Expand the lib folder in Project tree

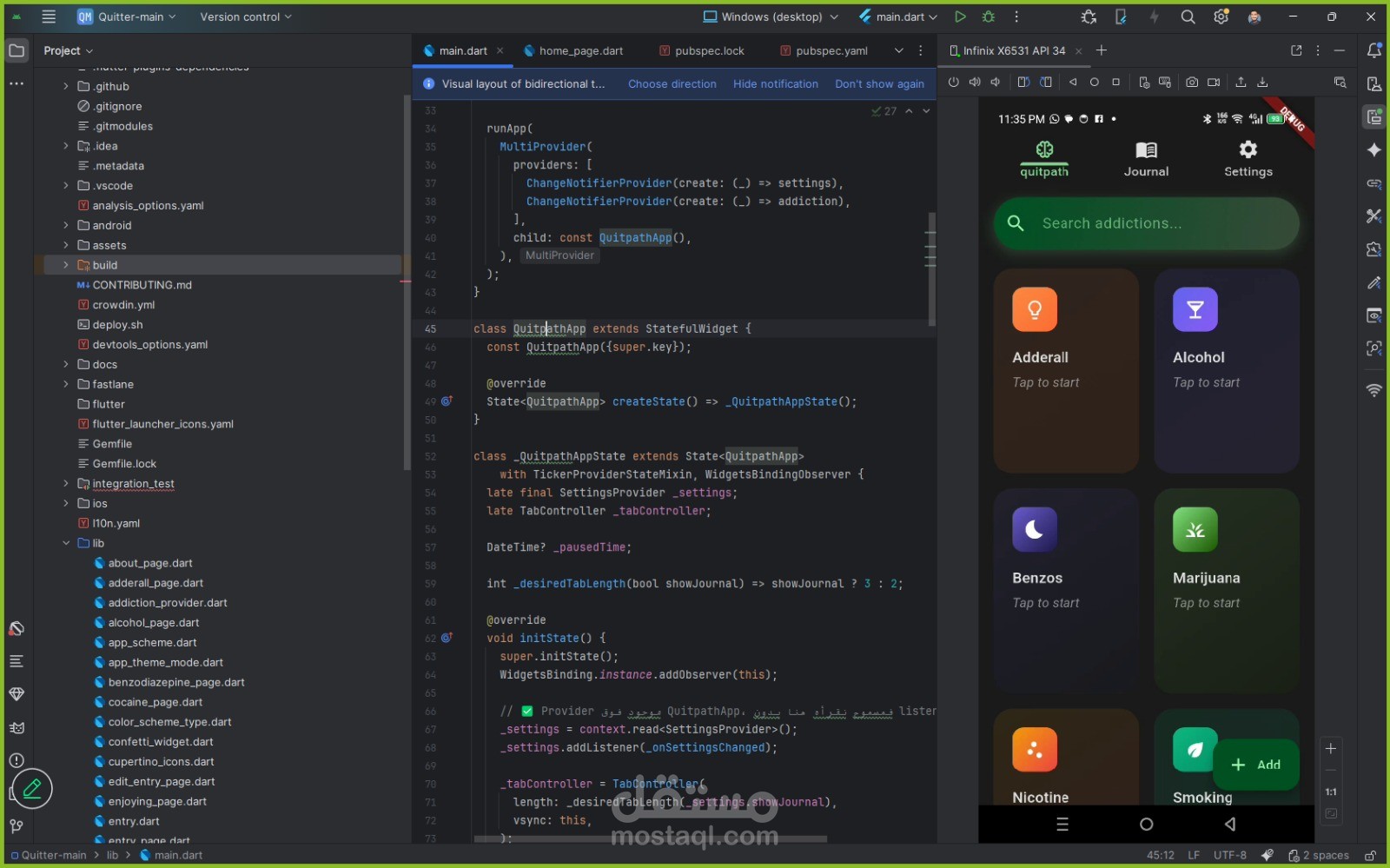pyautogui.click(x=66, y=543)
